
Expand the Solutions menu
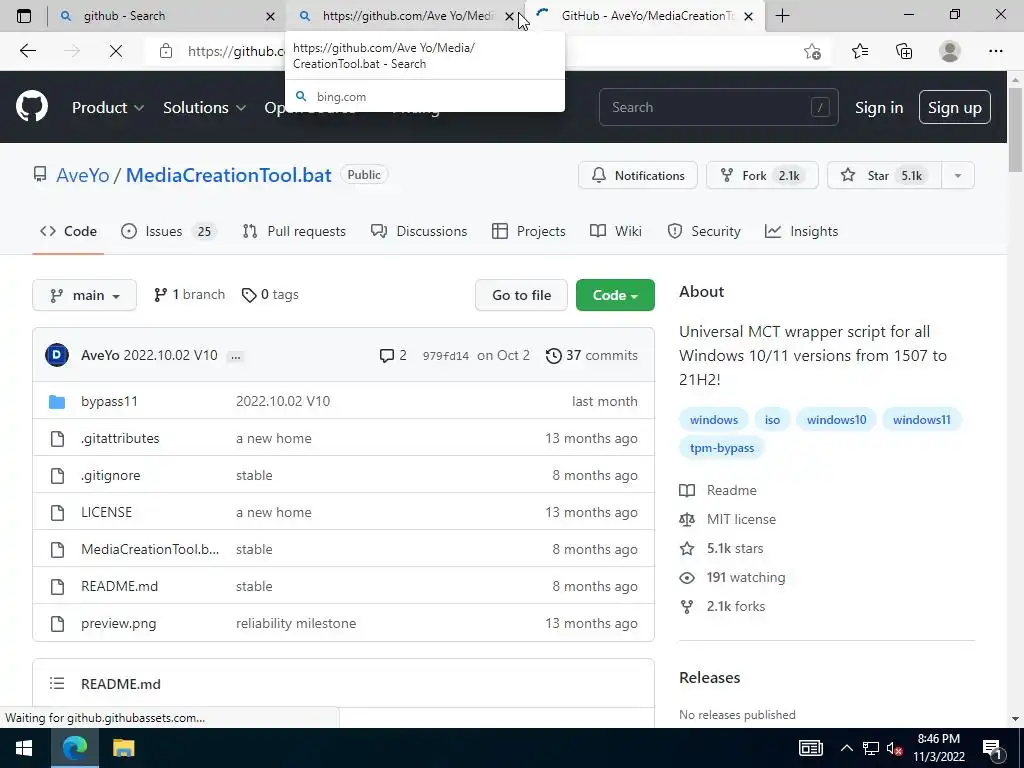click(x=204, y=107)
